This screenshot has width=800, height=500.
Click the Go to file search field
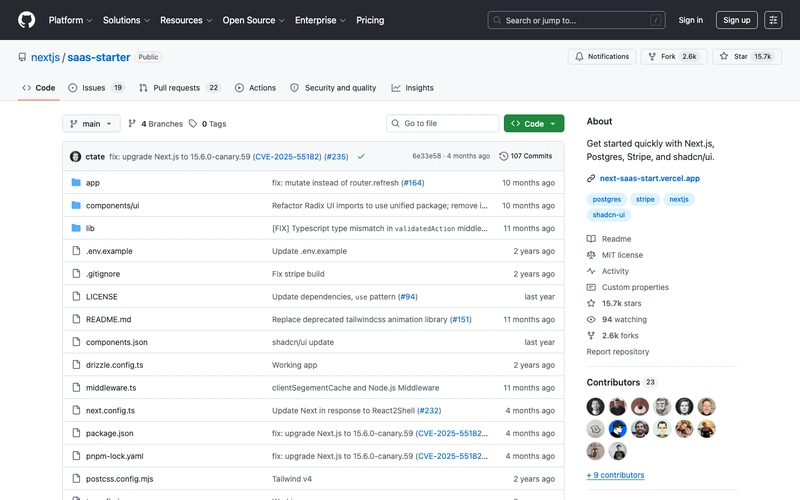click(443, 124)
